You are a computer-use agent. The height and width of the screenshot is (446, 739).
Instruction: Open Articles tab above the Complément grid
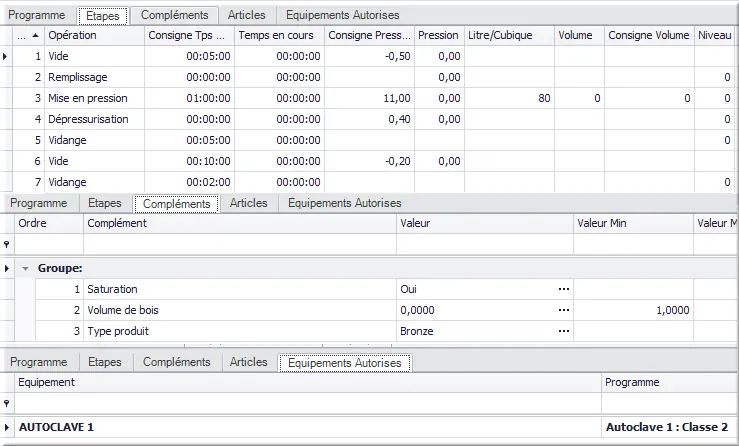pyautogui.click(x=248, y=203)
